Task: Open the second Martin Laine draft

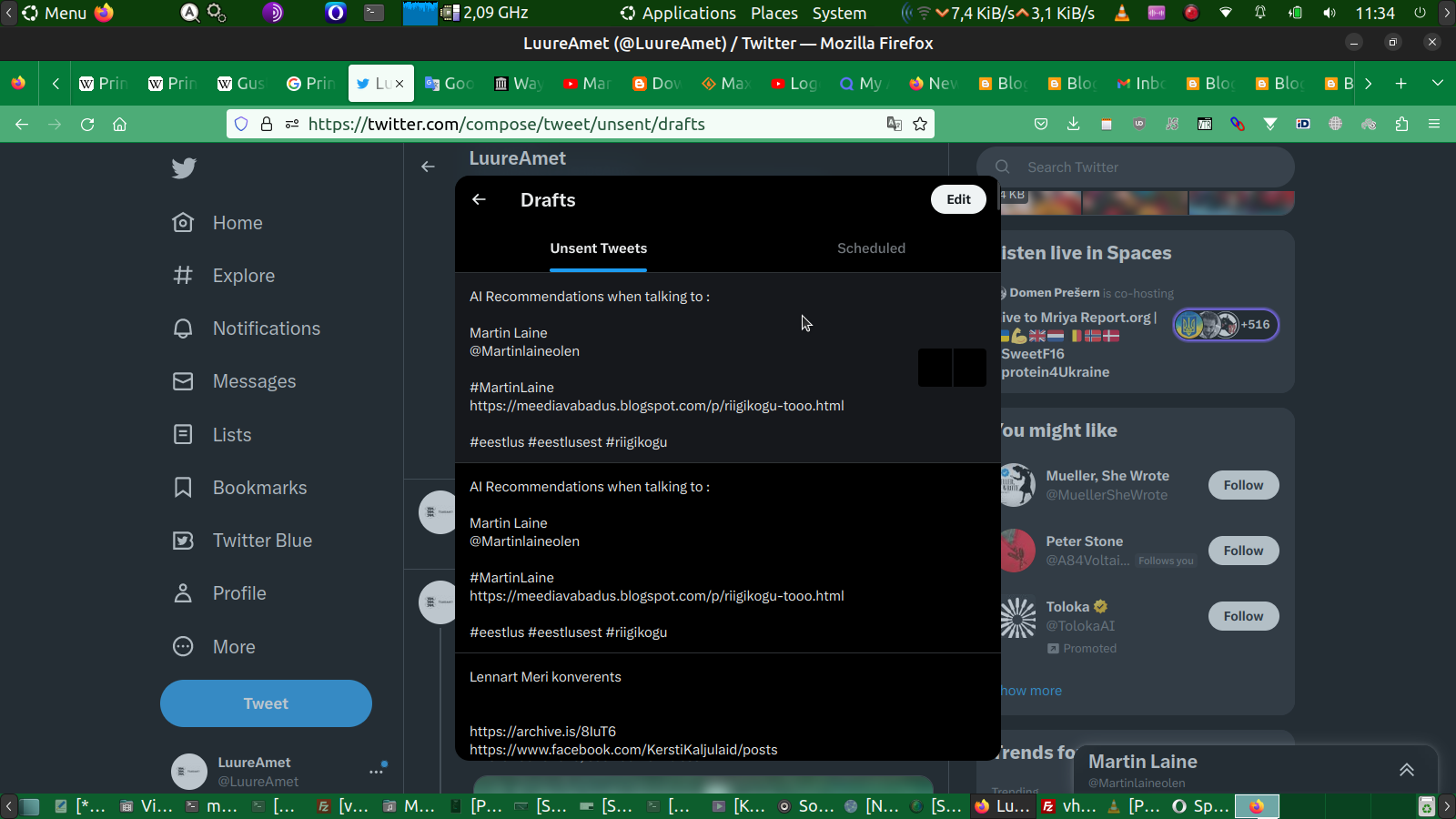Action: click(x=728, y=558)
